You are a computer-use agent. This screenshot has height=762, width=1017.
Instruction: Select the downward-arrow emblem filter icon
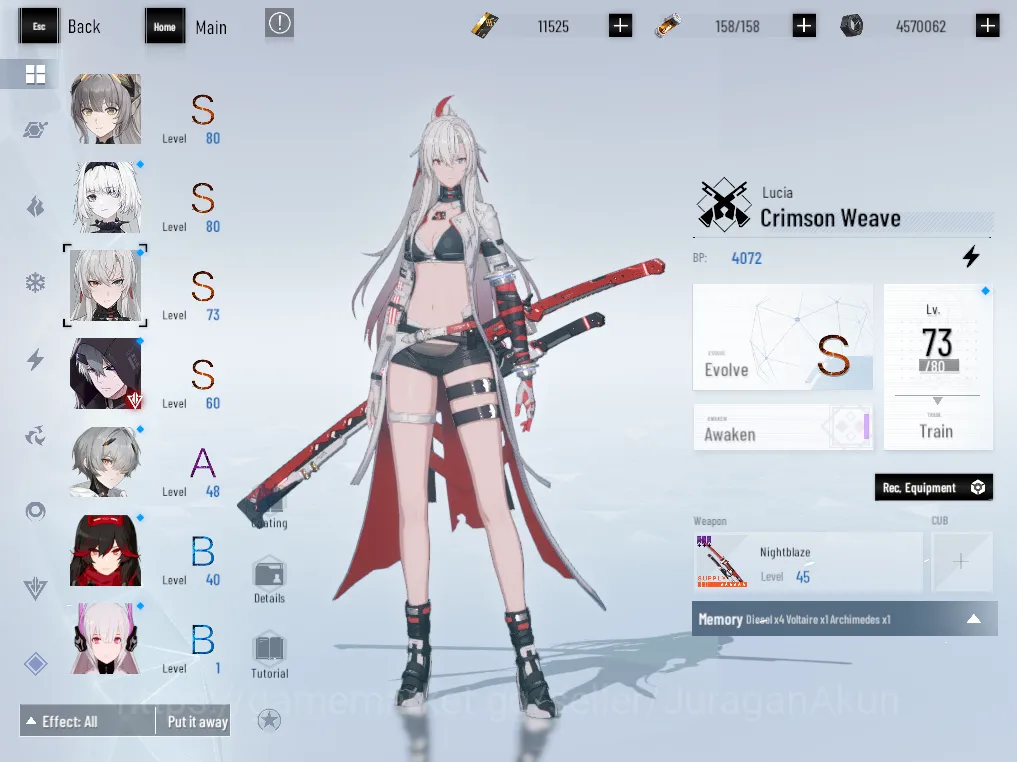click(35, 588)
